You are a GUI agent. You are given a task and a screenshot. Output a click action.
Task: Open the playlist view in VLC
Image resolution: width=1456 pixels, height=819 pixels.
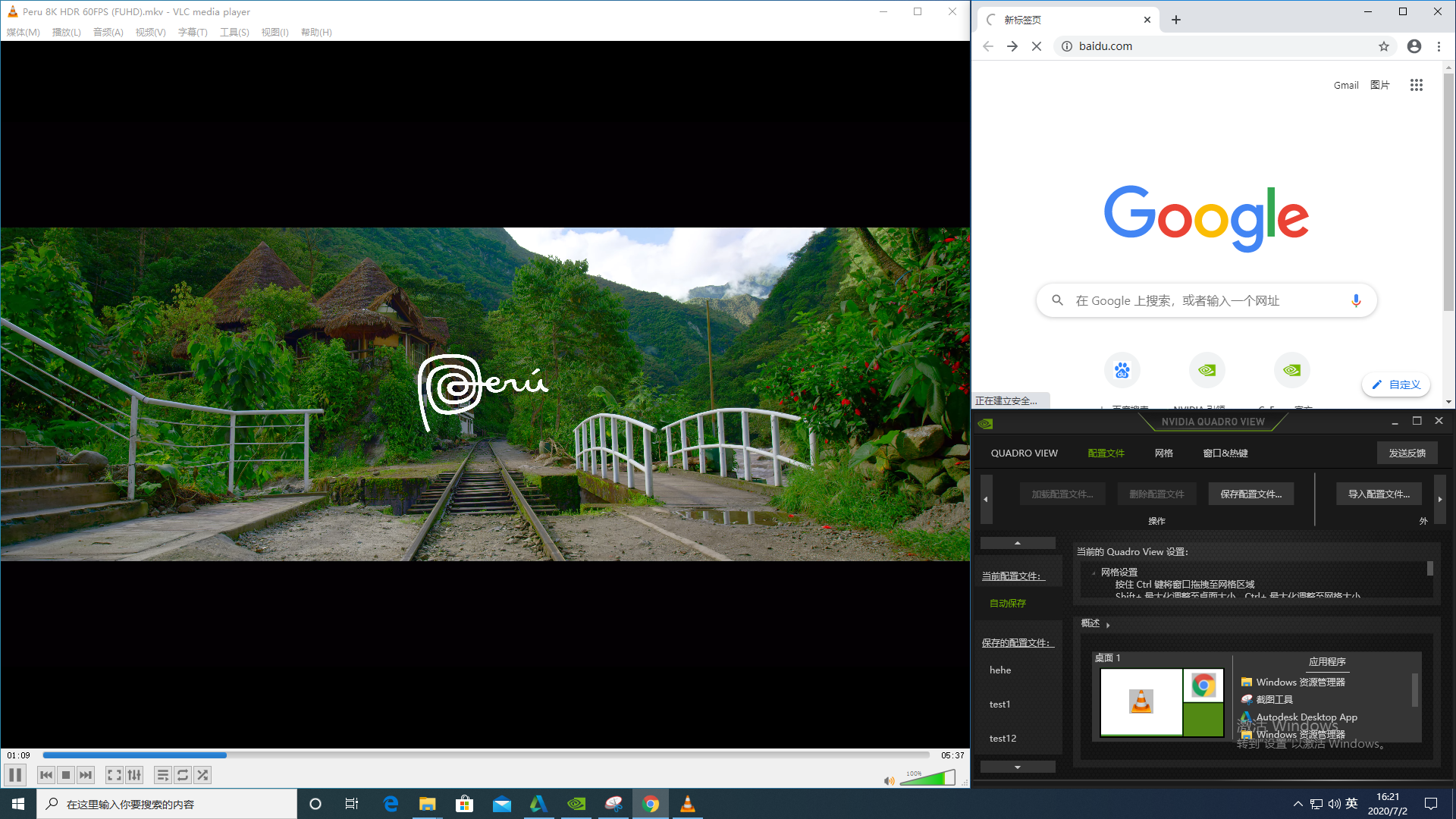(x=162, y=774)
